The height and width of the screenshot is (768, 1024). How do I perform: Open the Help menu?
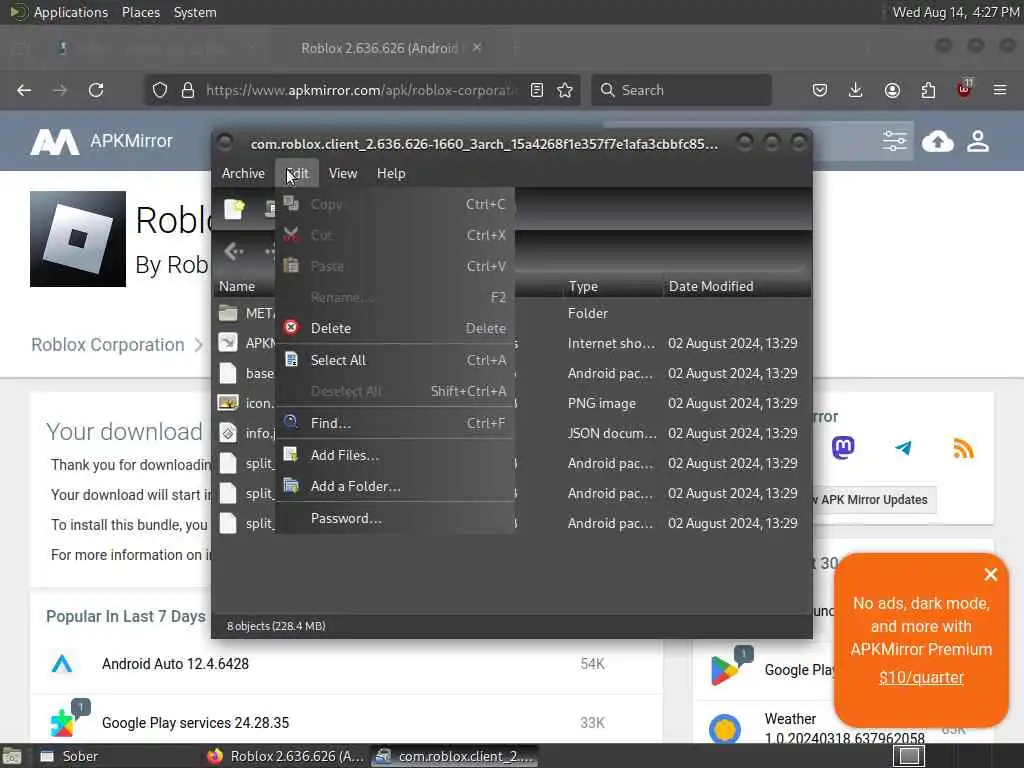pyautogui.click(x=391, y=174)
